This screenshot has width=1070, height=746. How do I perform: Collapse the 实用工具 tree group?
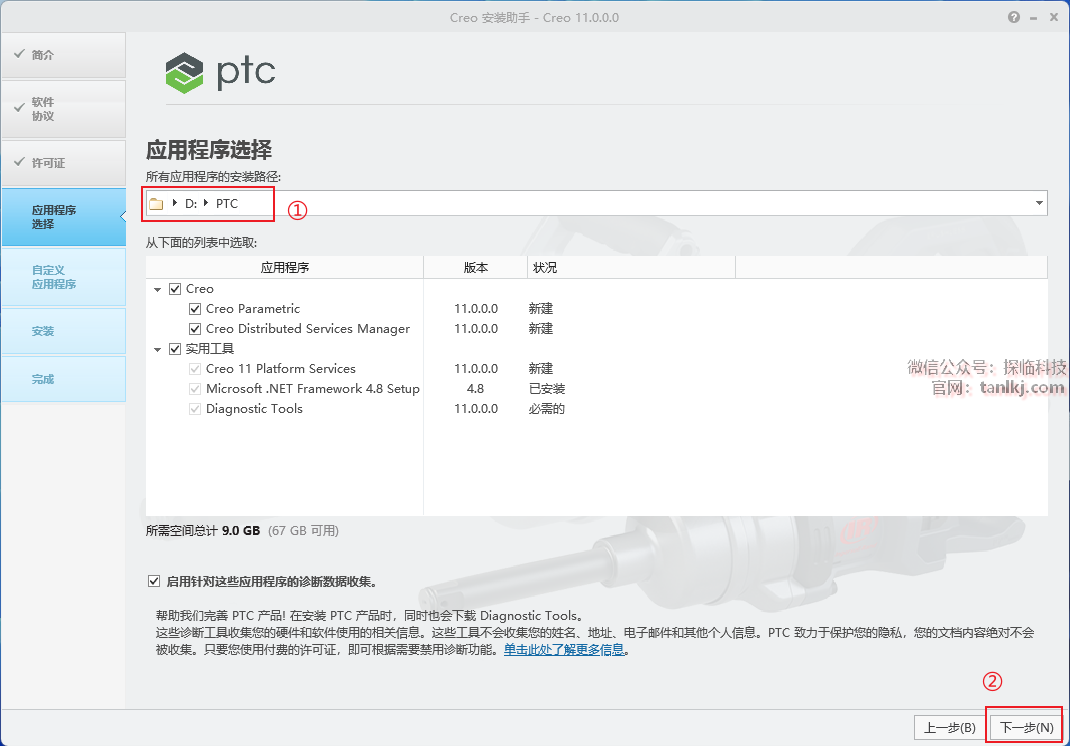[158, 349]
